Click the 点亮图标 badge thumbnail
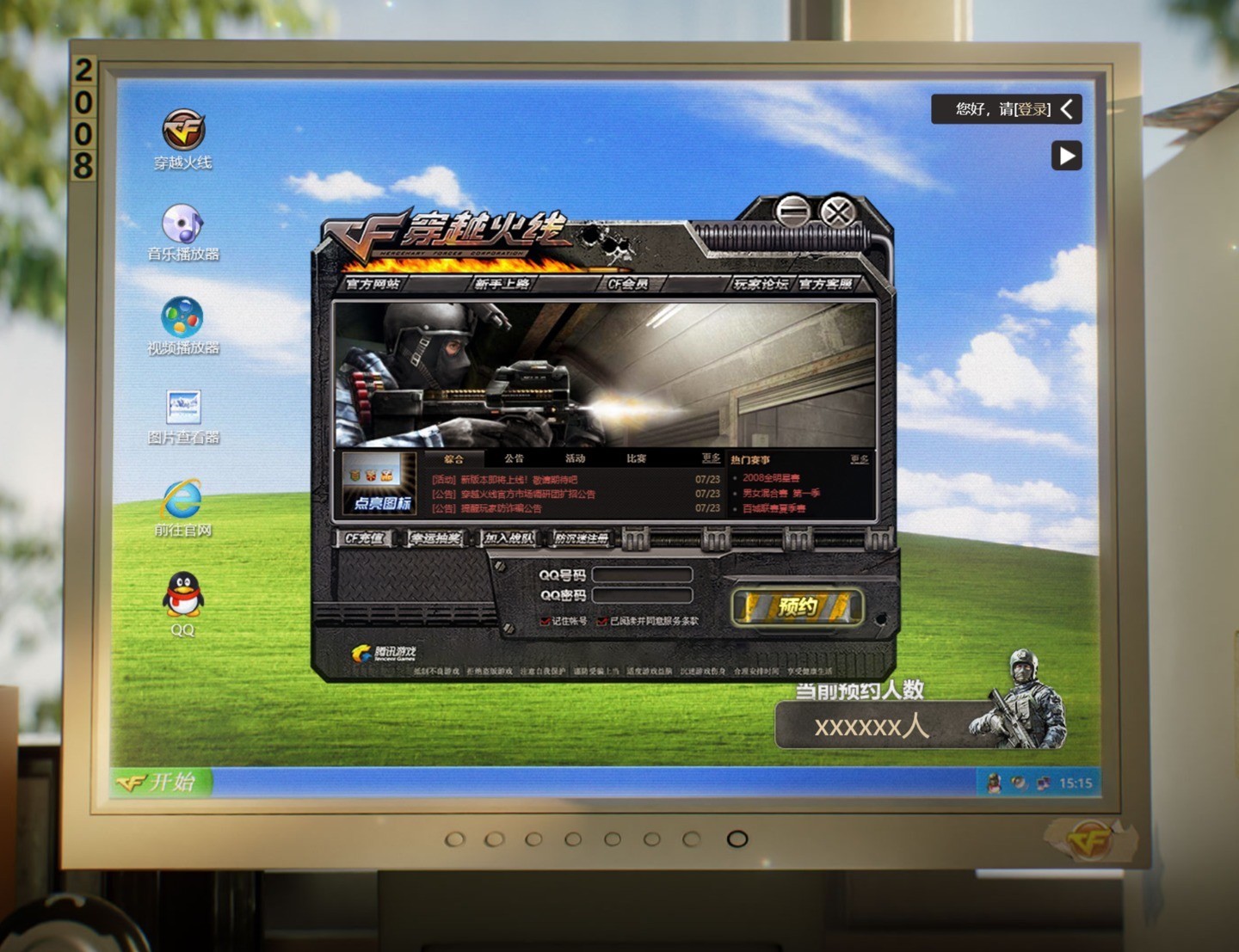This screenshot has height=952, width=1239. (x=379, y=483)
